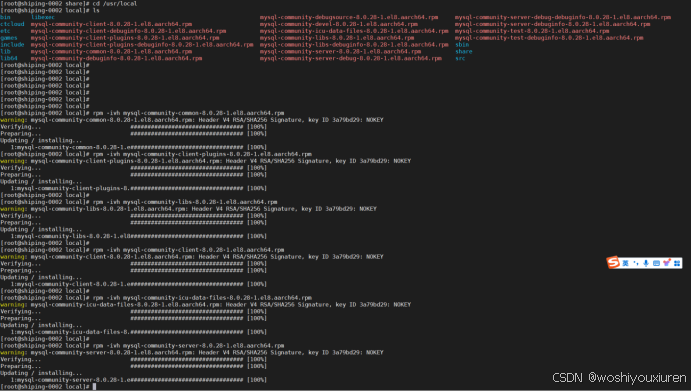The height and width of the screenshot is (392, 691).
Task: Click the 'libexec' directory name
Action: [x=43, y=17]
